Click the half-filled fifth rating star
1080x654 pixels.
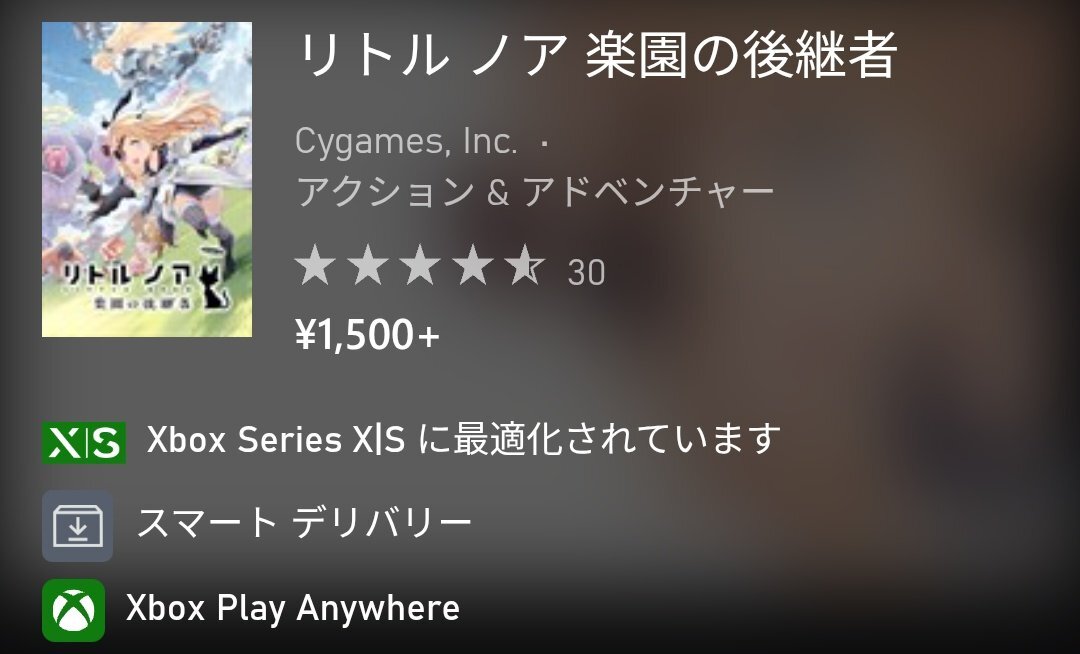pos(525,265)
